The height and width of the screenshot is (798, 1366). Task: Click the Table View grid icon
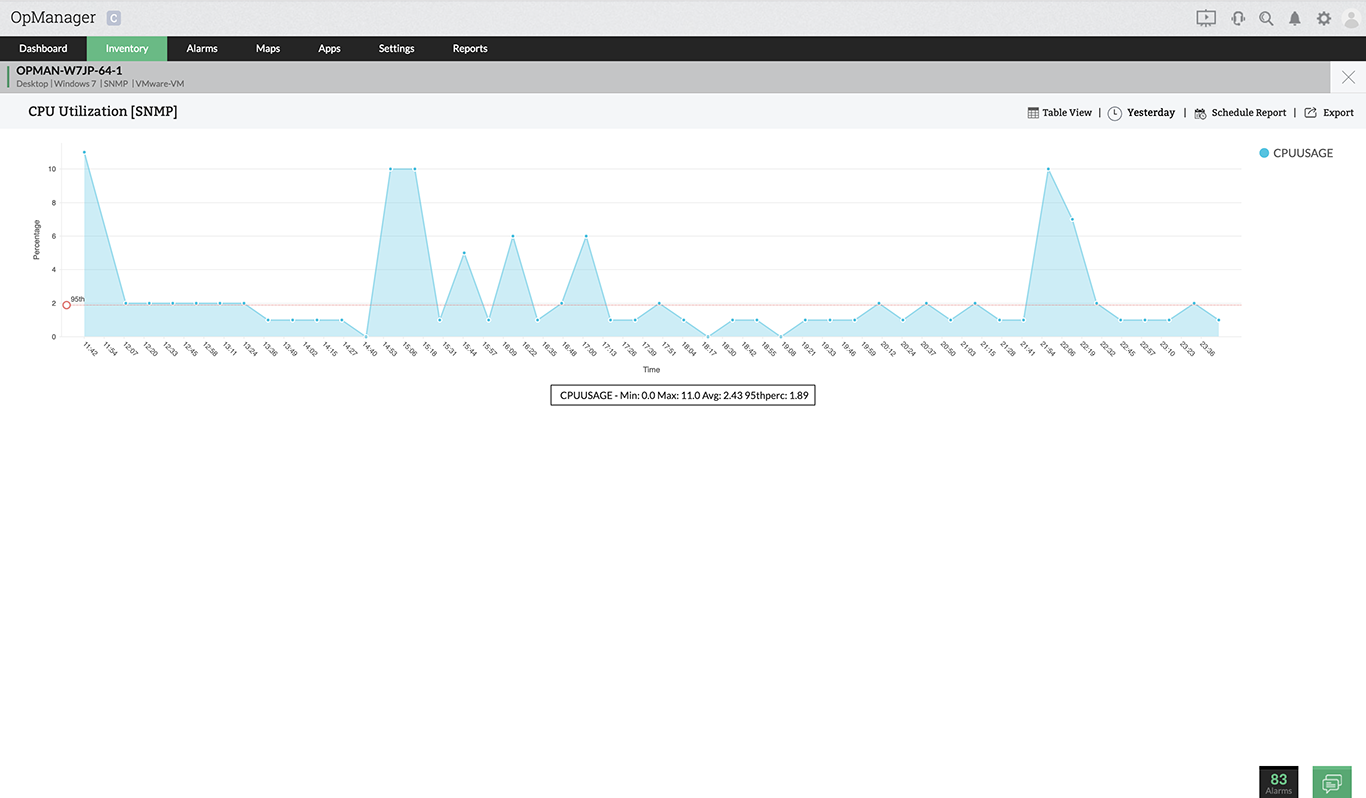tap(1033, 113)
